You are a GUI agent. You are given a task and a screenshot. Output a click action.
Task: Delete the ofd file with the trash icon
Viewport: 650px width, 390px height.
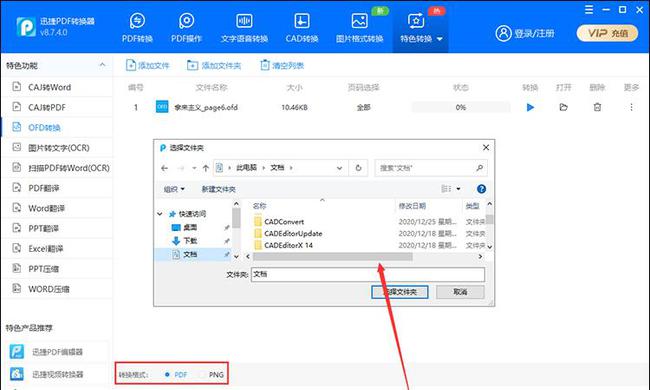[597, 107]
